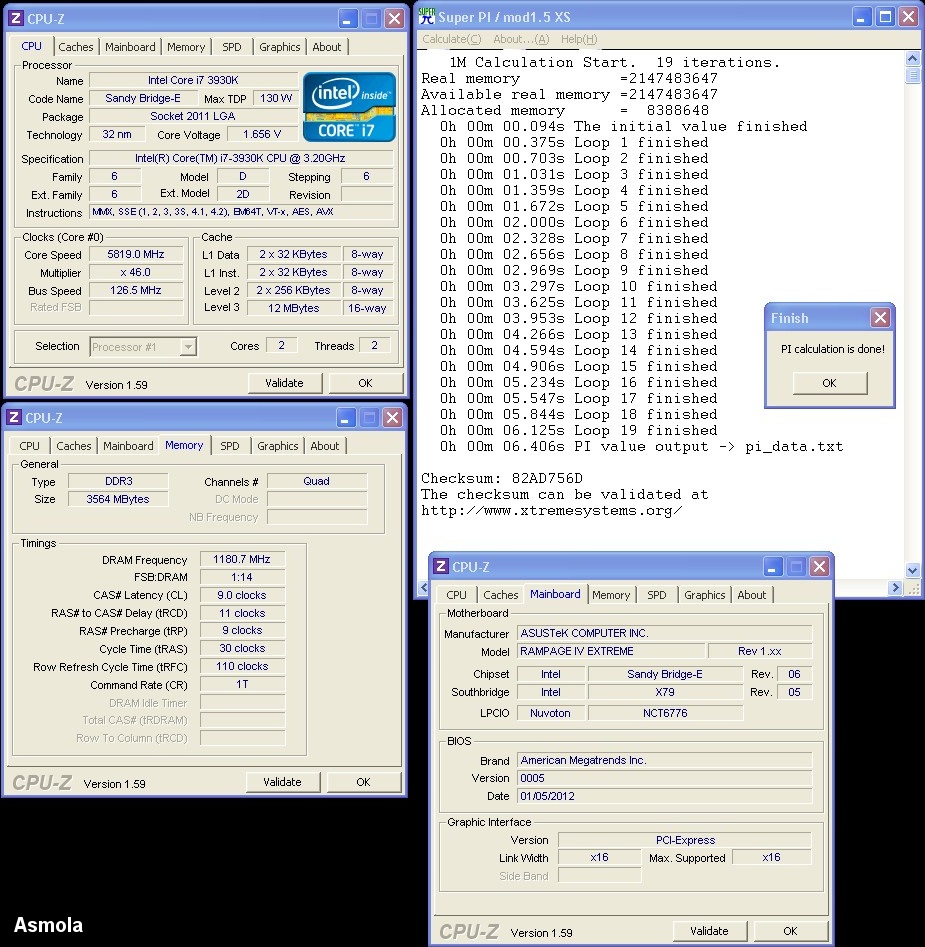Click OK in the top CPU window
The width and height of the screenshot is (925, 947).
(365, 383)
